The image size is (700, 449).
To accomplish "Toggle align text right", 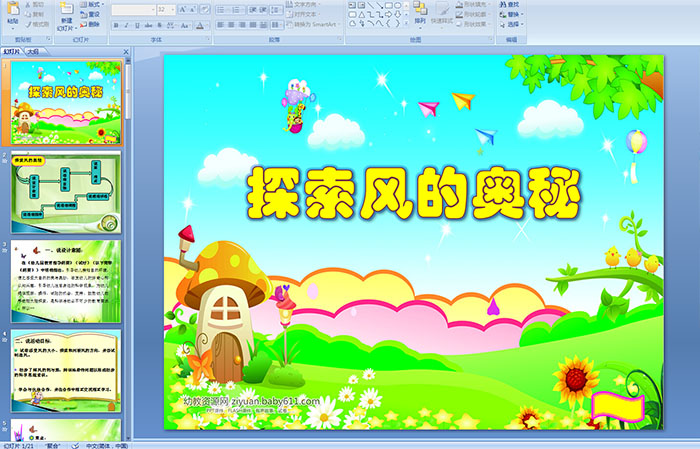I will pyautogui.click(x=242, y=25).
